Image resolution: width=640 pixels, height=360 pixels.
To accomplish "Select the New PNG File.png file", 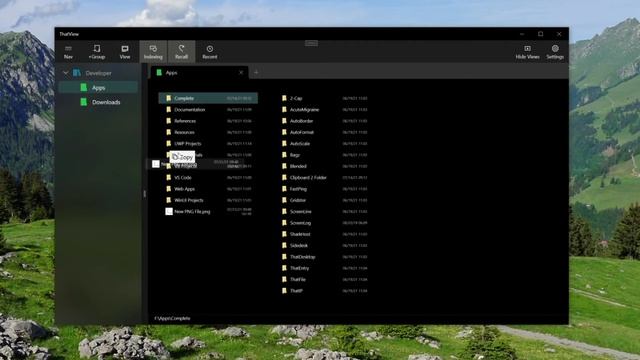I will [208, 211].
